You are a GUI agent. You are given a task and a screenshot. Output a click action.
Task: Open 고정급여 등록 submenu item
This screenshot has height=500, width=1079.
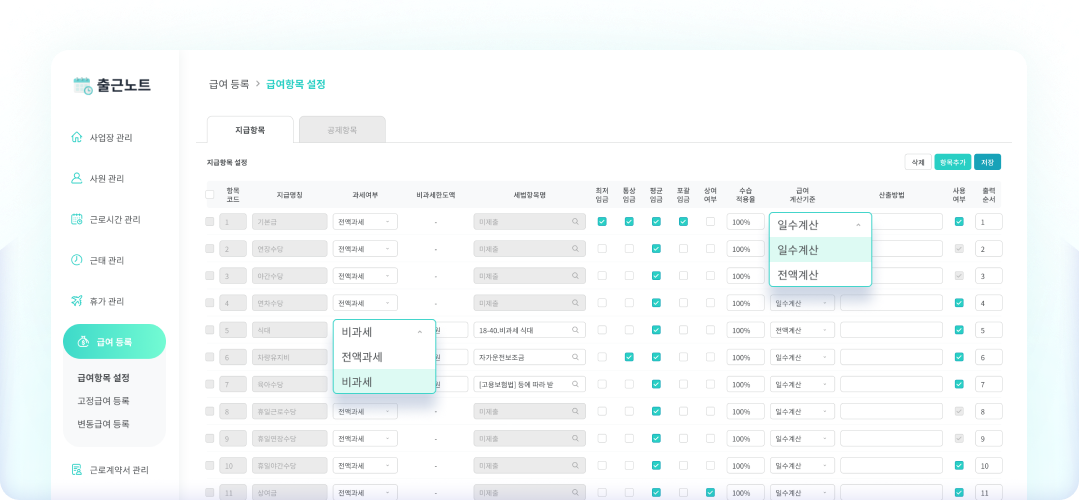[x=104, y=401]
